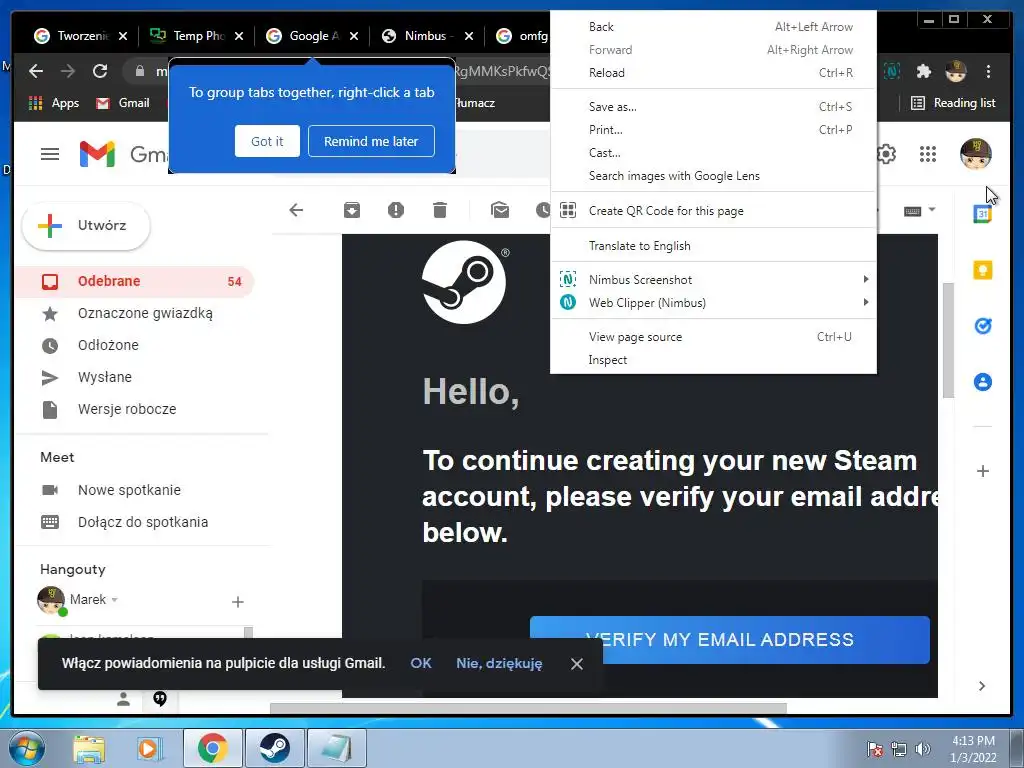
Task: Open the Apps bookmark shortcut
Action: point(54,103)
